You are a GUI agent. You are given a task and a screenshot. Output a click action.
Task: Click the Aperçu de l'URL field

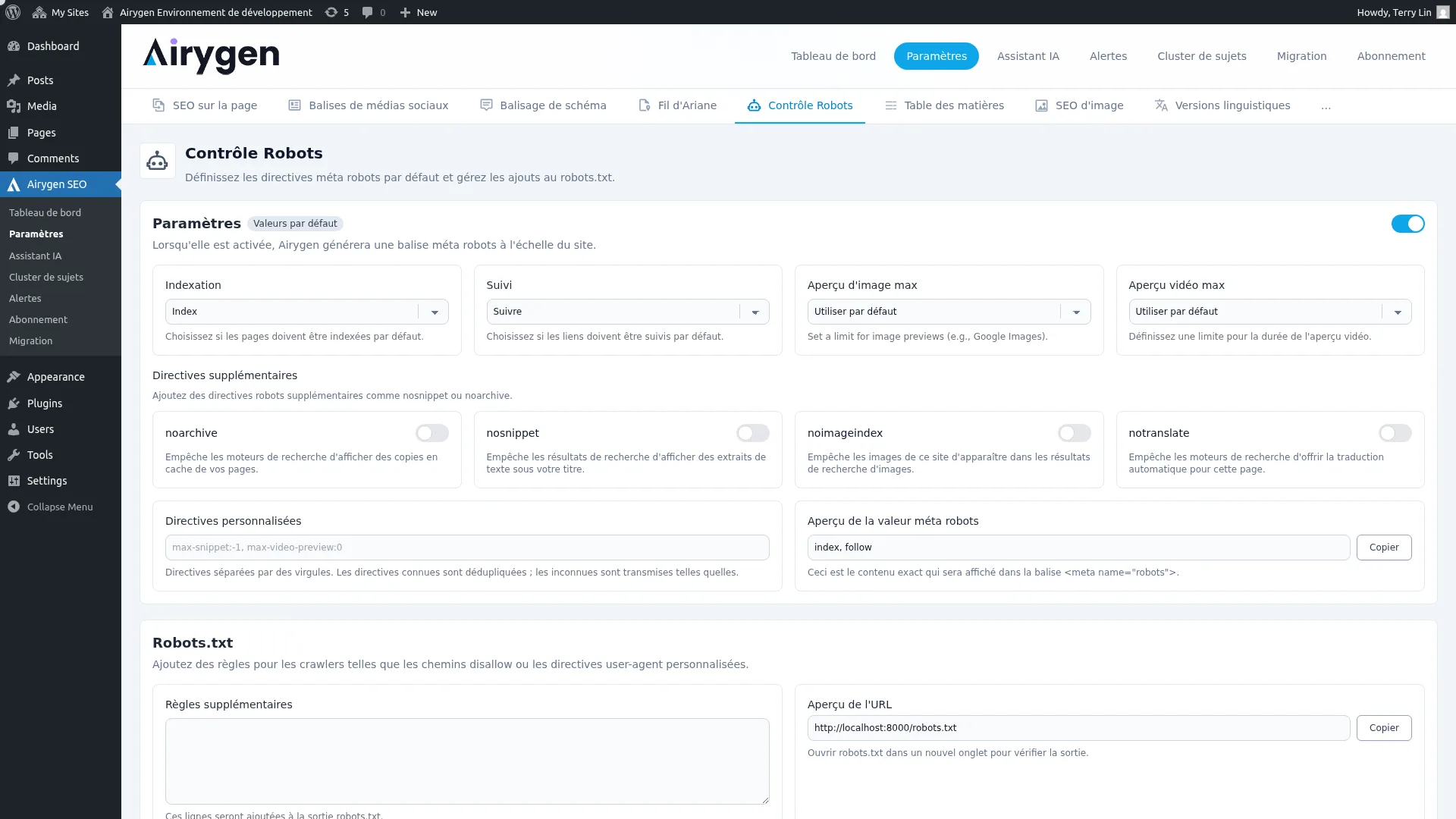coord(1078,728)
